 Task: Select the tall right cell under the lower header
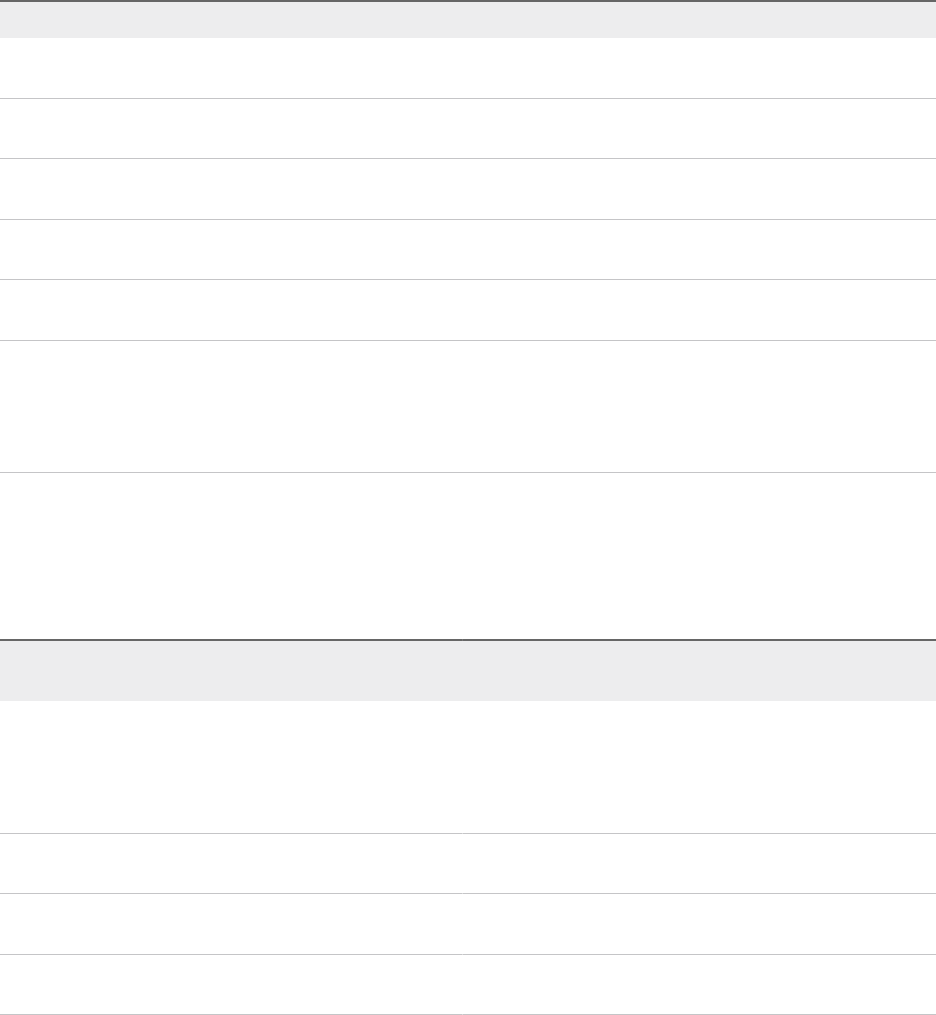click(x=699, y=766)
